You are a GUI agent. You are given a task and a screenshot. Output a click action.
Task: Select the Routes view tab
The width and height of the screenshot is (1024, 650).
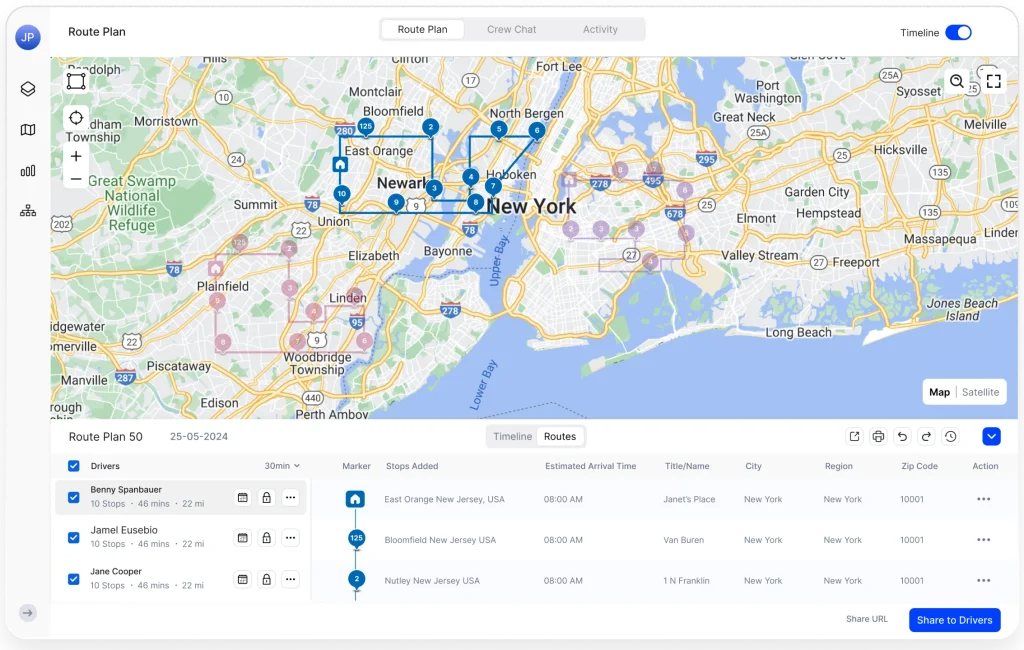tap(560, 436)
